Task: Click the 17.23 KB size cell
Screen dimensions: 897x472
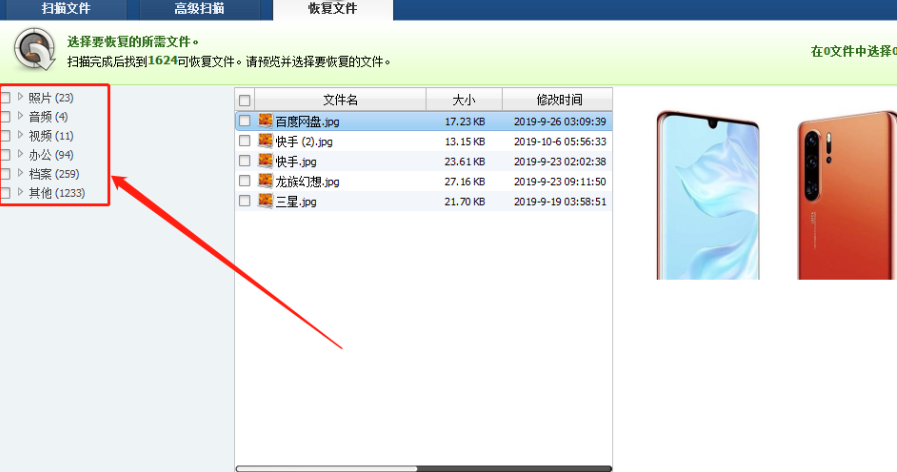Action: click(465, 121)
